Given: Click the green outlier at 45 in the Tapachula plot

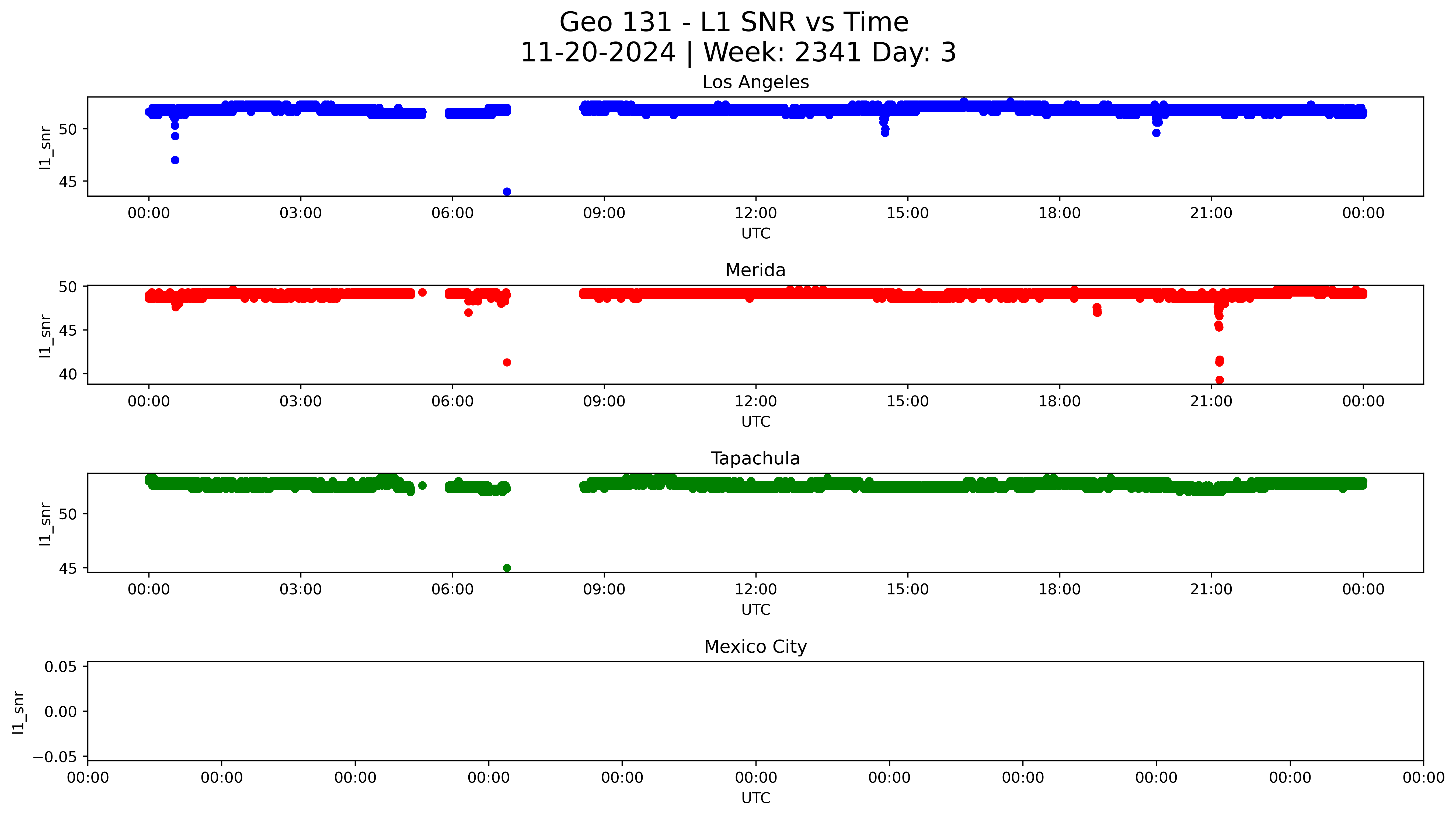Looking at the screenshot, I should [507, 568].
